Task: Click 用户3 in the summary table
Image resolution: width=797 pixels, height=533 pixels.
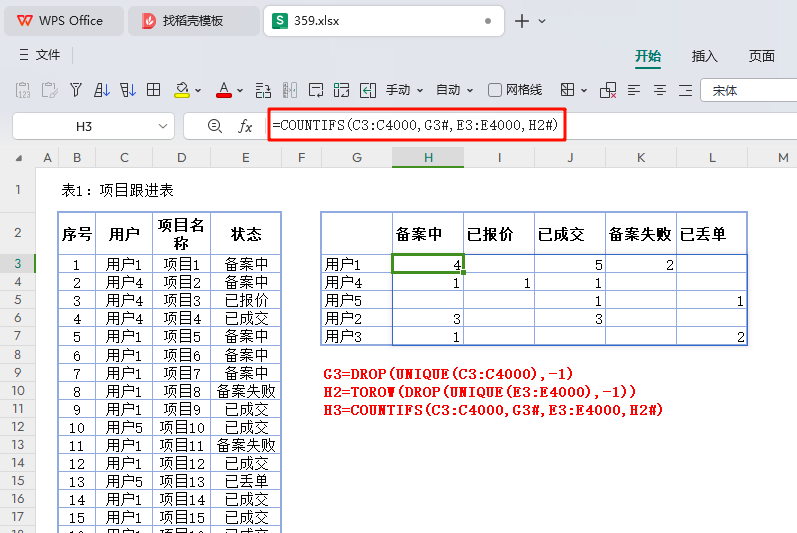Action: coord(357,336)
